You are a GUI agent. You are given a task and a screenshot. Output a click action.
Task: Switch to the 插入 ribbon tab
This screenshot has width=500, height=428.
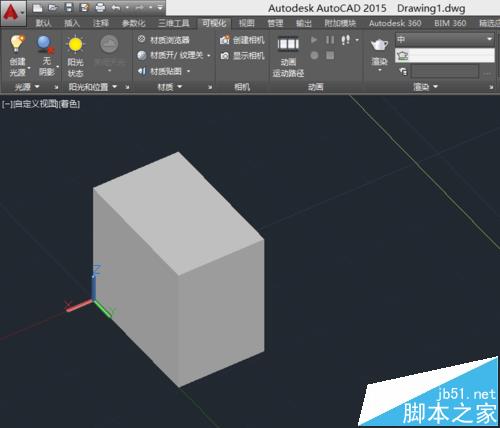click(x=72, y=23)
